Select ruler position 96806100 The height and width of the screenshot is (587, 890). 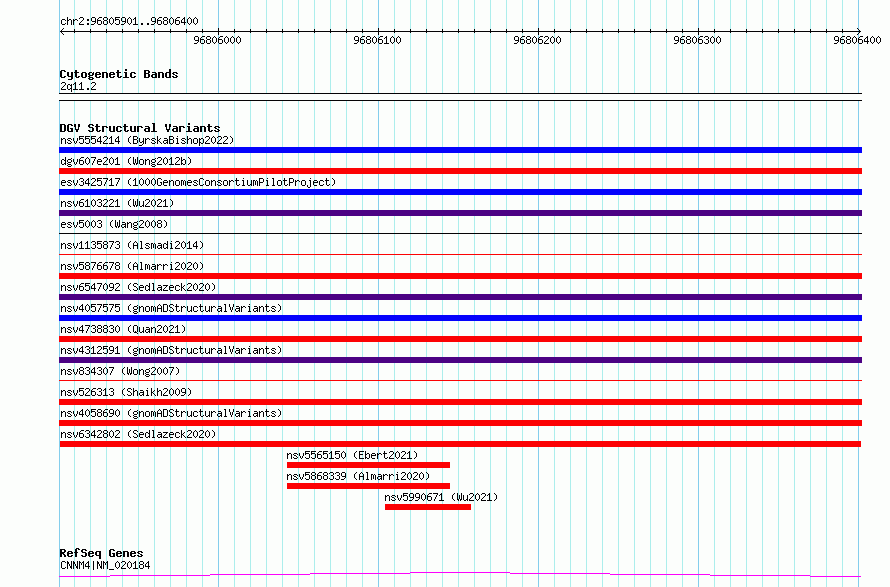point(377,40)
